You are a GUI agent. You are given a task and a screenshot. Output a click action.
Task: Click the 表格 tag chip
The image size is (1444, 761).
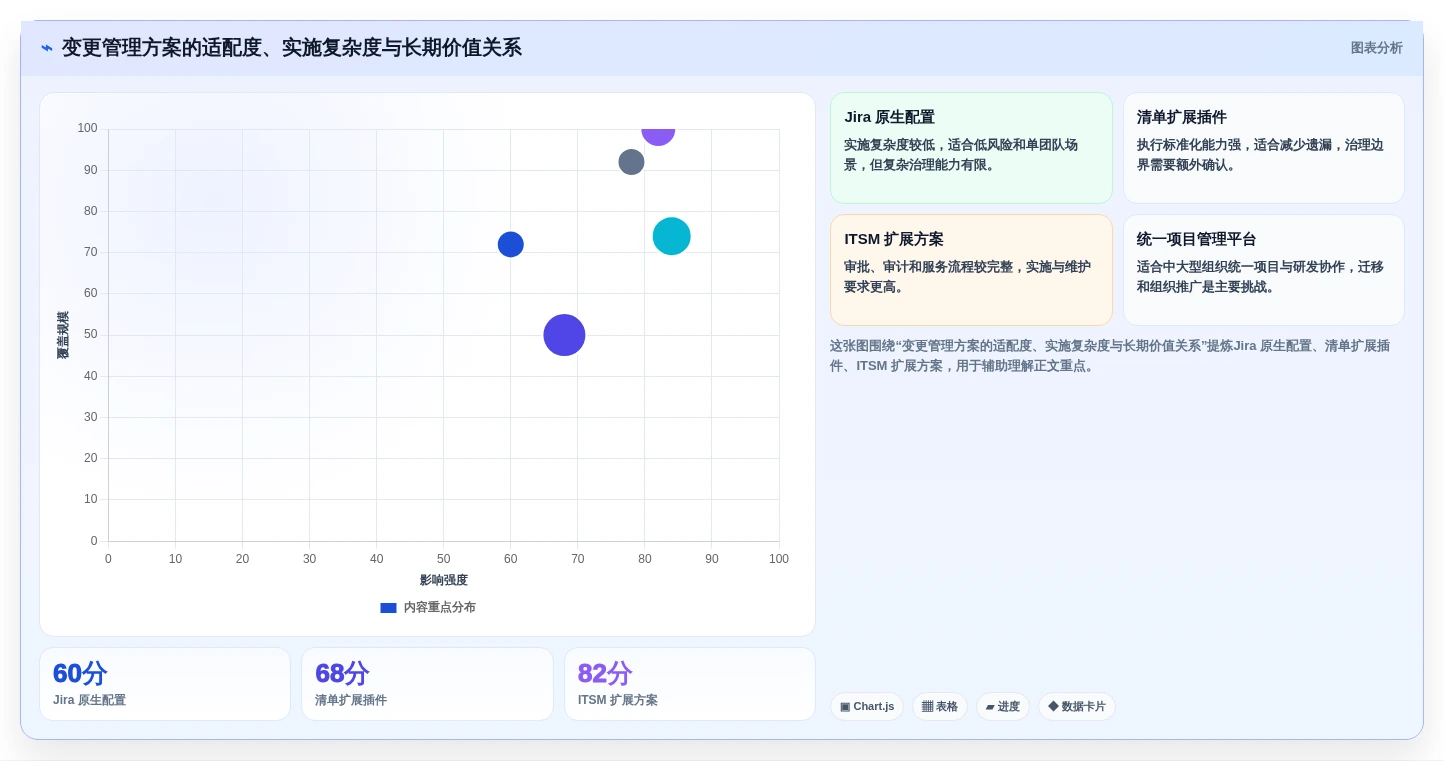(x=940, y=707)
